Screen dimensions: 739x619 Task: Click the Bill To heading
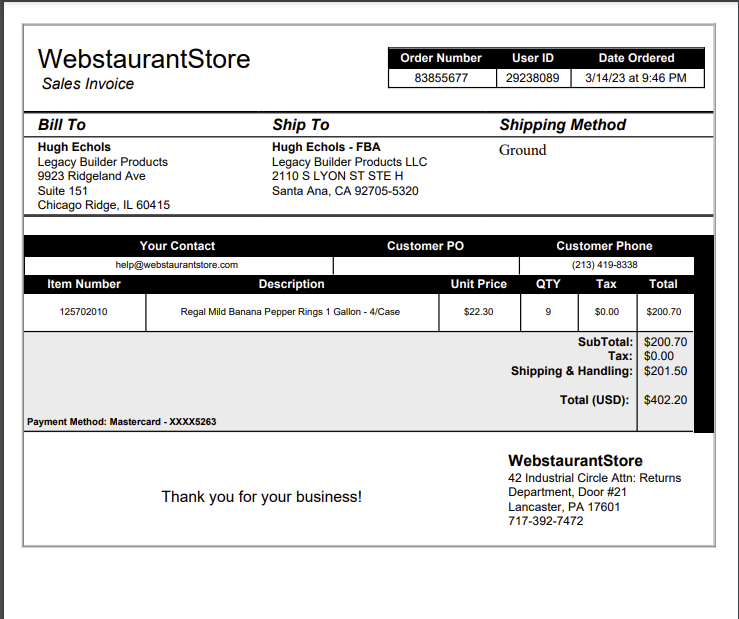point(62,125)
